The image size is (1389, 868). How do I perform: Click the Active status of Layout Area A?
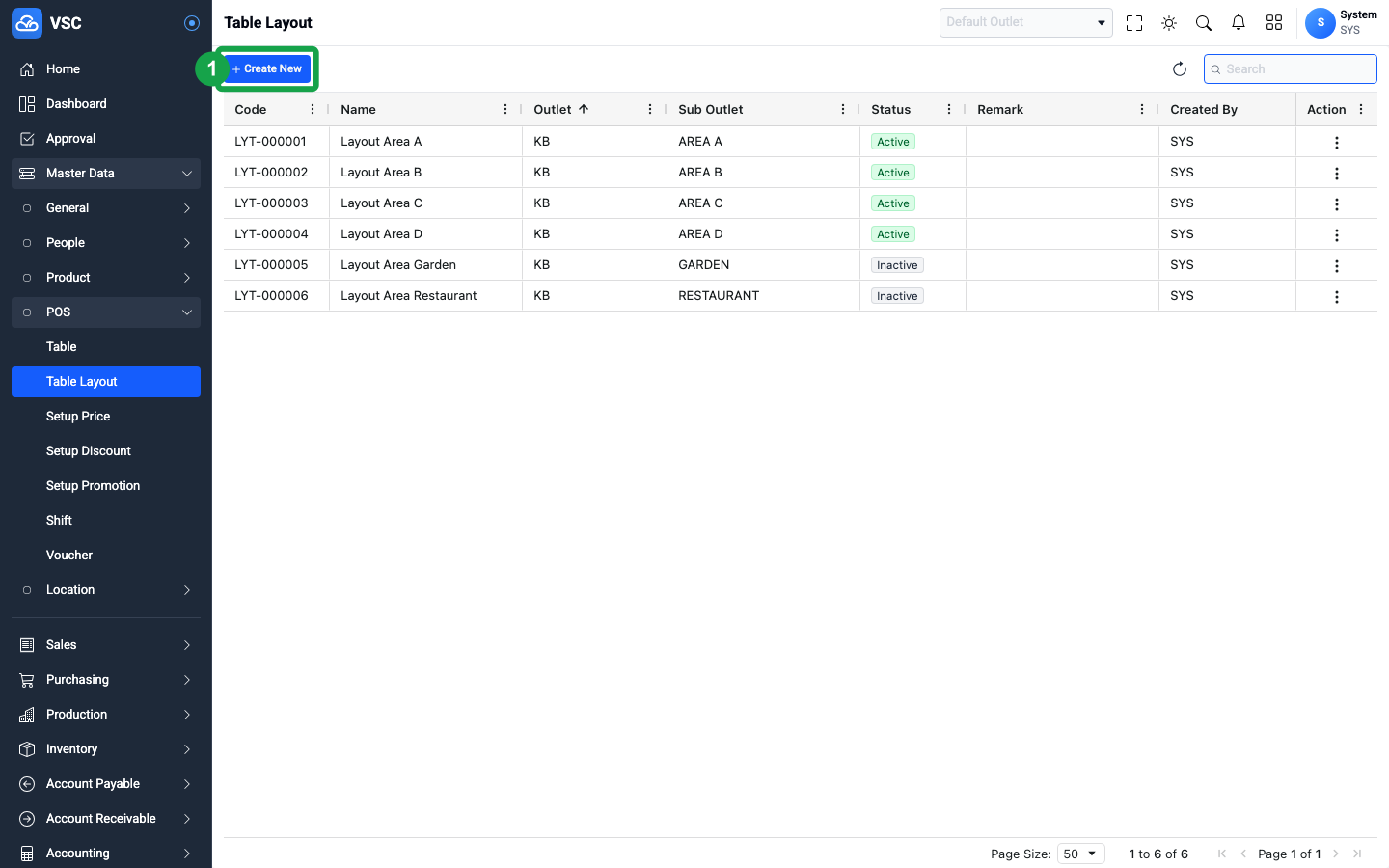(893, 142)
